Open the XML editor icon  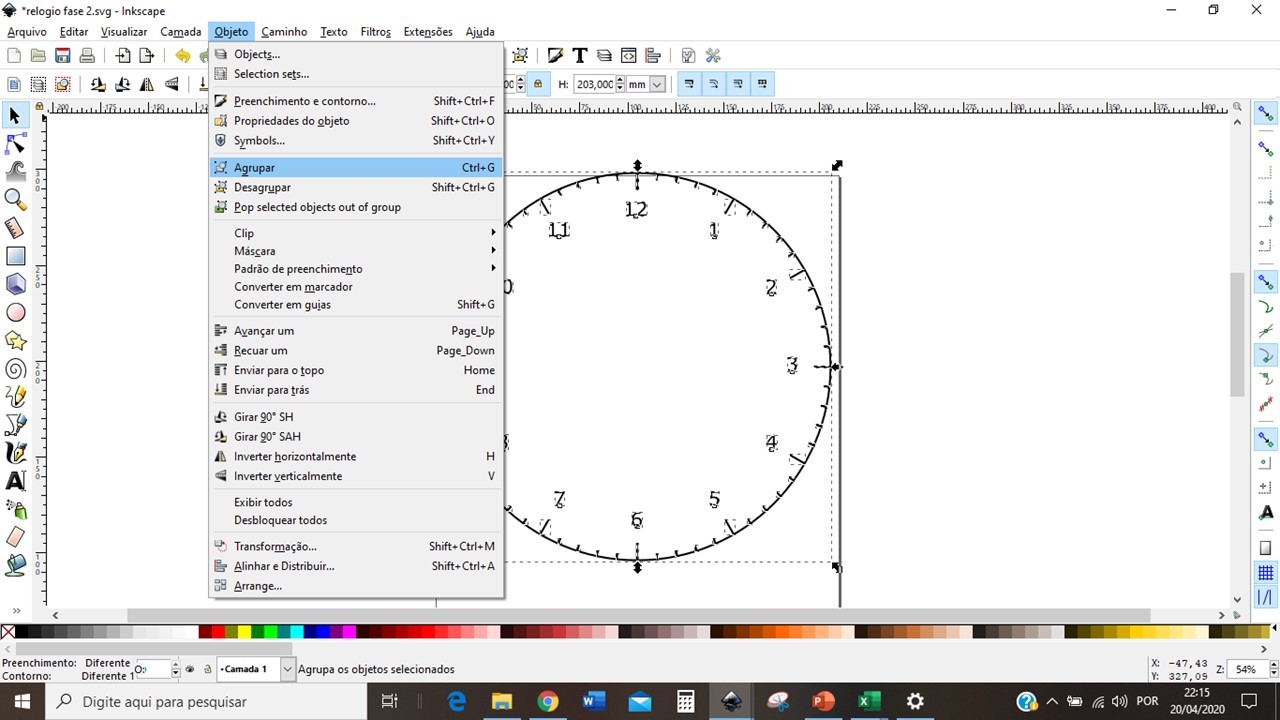click(x=628, y=56)
